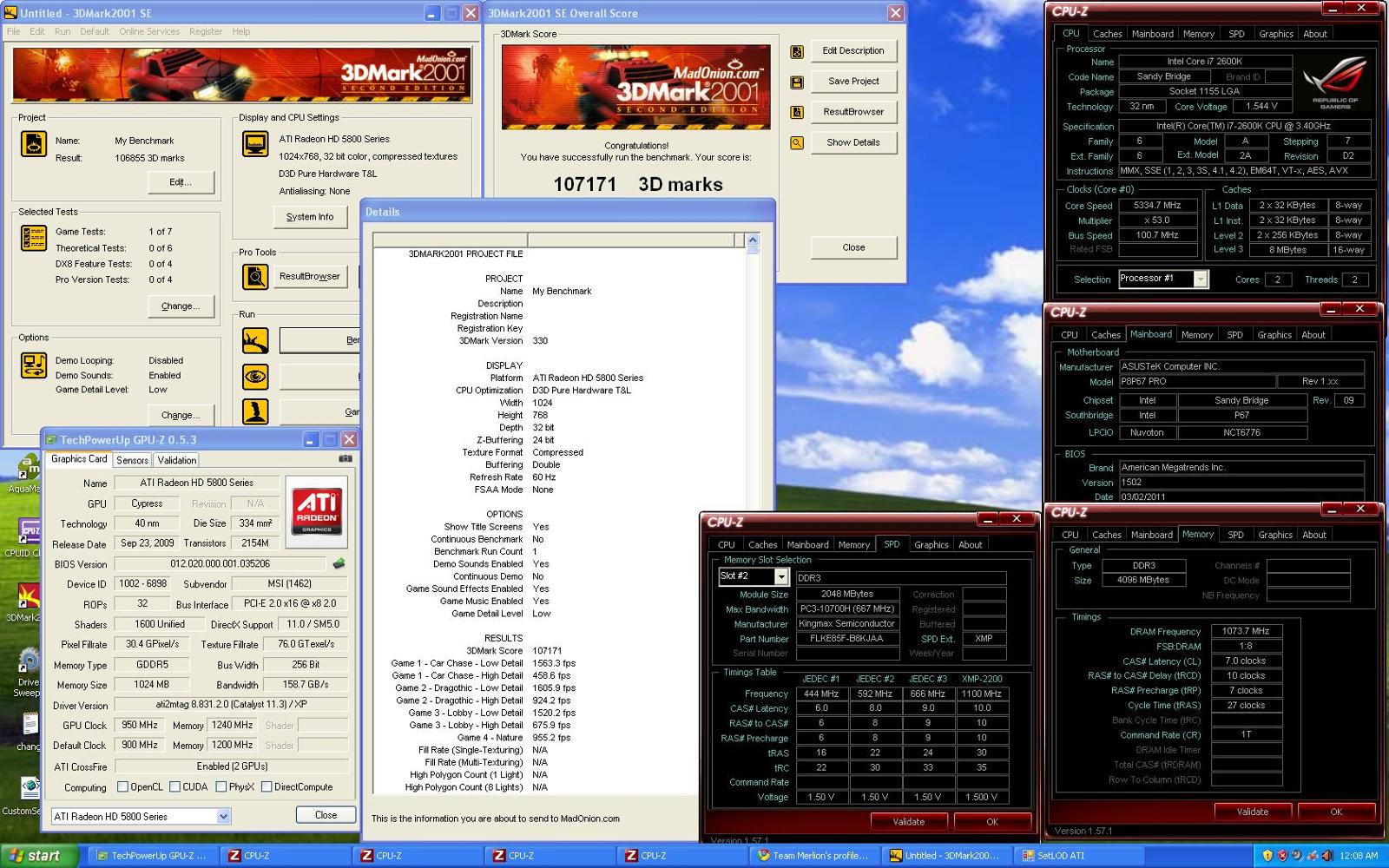Click the Edit Description icon in Overall Score window

[797, 51]
